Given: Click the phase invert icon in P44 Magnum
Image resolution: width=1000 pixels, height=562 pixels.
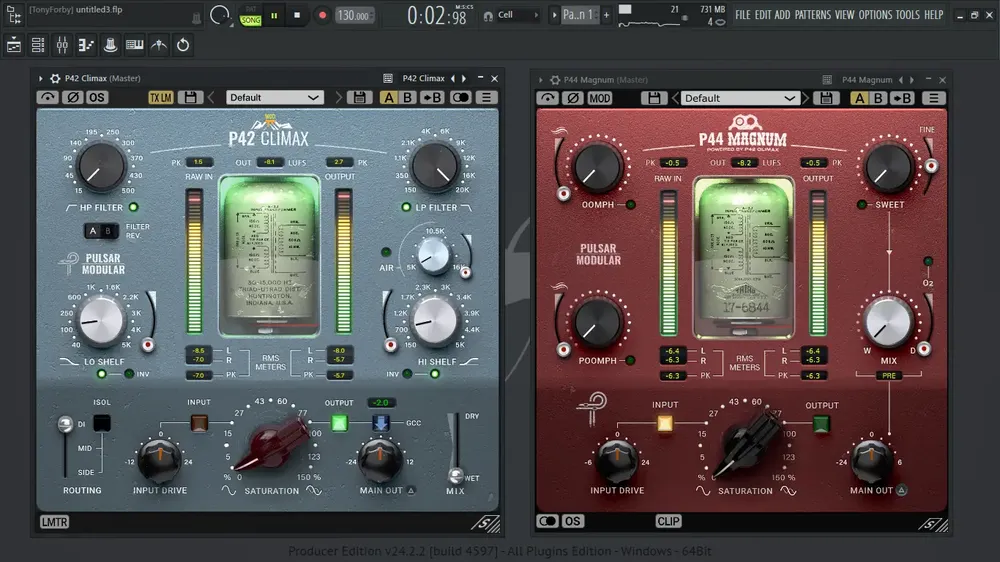Looking at the screenshot, I should [573, 98].
